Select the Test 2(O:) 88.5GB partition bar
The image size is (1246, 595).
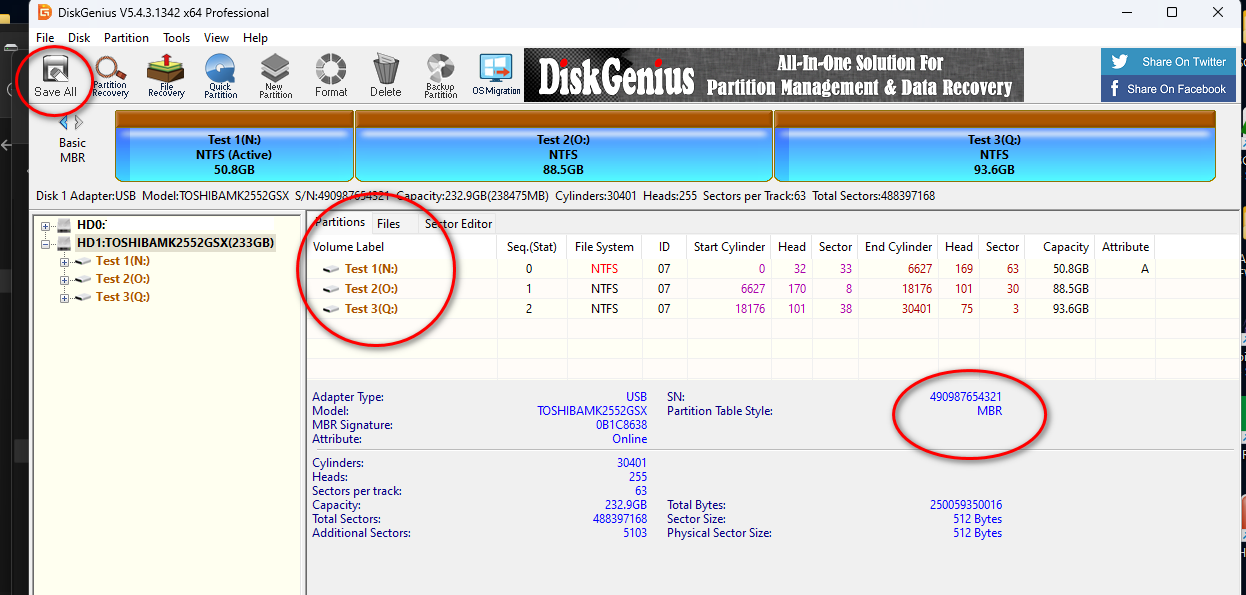coord(564,146)
